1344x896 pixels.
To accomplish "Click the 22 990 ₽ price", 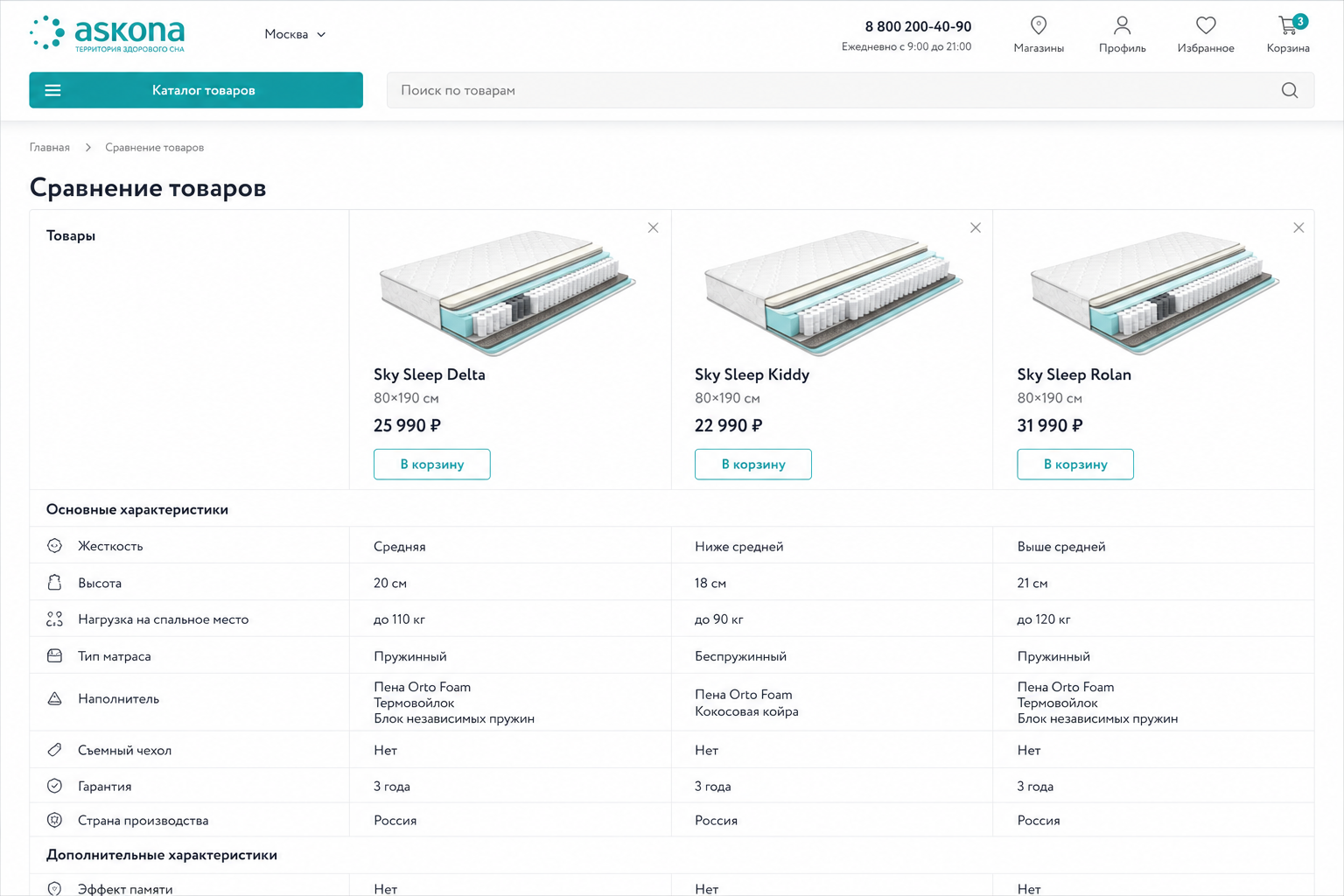I will (729, 425).
